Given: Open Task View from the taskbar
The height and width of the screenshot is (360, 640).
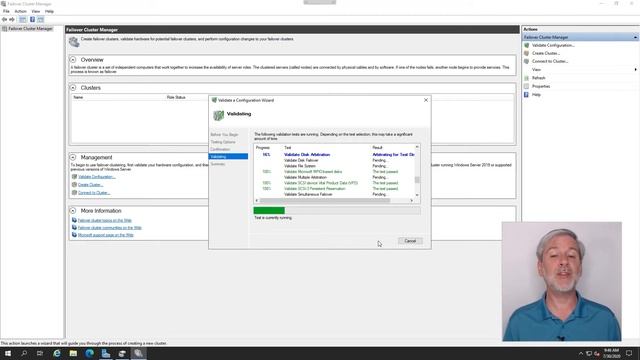Looking at the screenshot, I should (40, 353).
